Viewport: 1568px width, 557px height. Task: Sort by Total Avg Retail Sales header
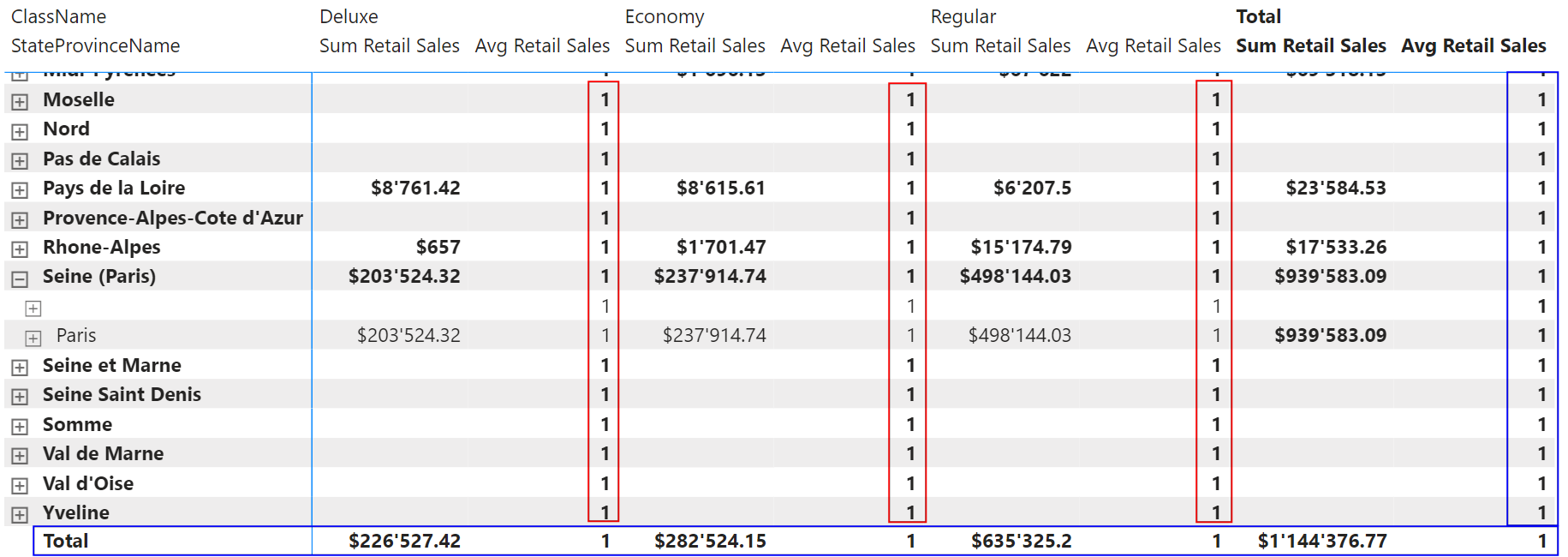click(1474, 46)
